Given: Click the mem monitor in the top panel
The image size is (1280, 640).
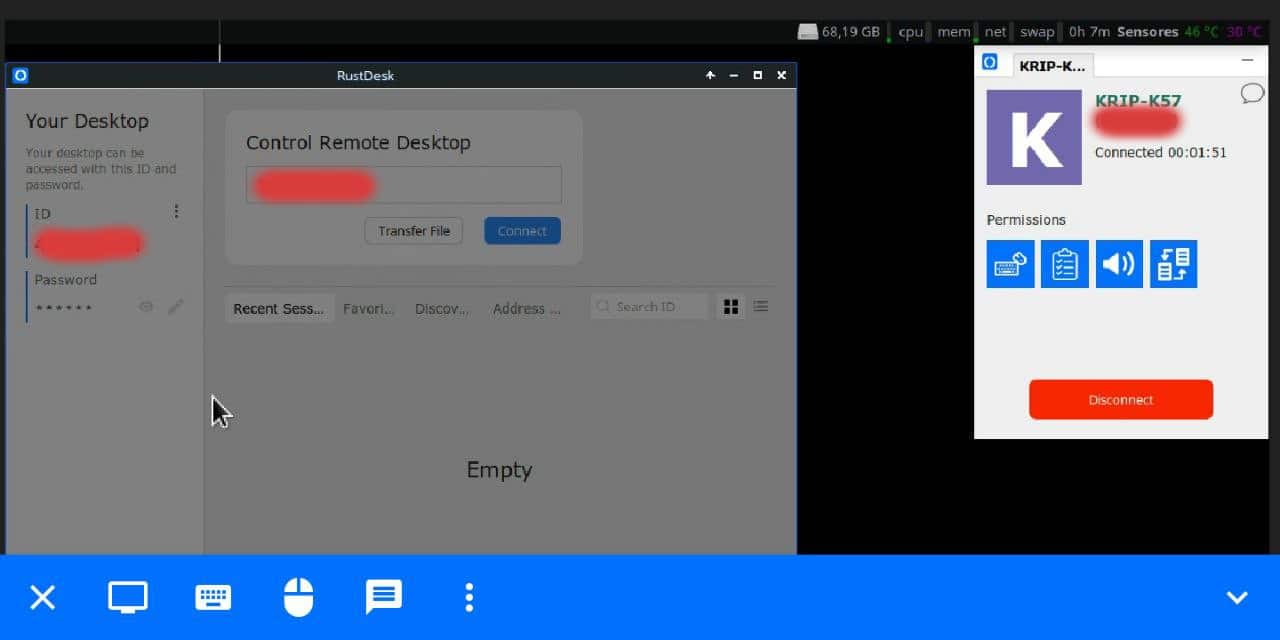Looking at the screenshot, I should tap(953, 32).
